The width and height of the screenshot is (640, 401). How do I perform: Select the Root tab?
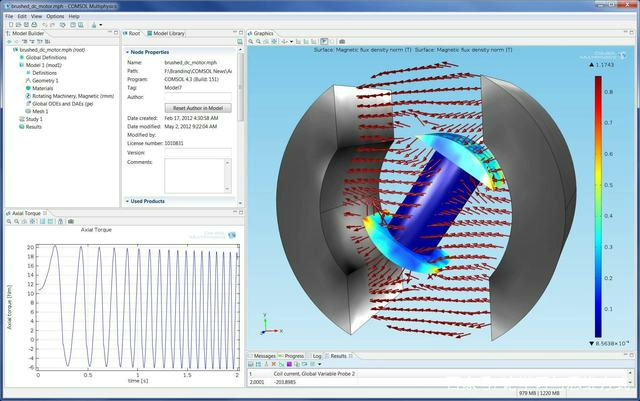click(132, 33)
